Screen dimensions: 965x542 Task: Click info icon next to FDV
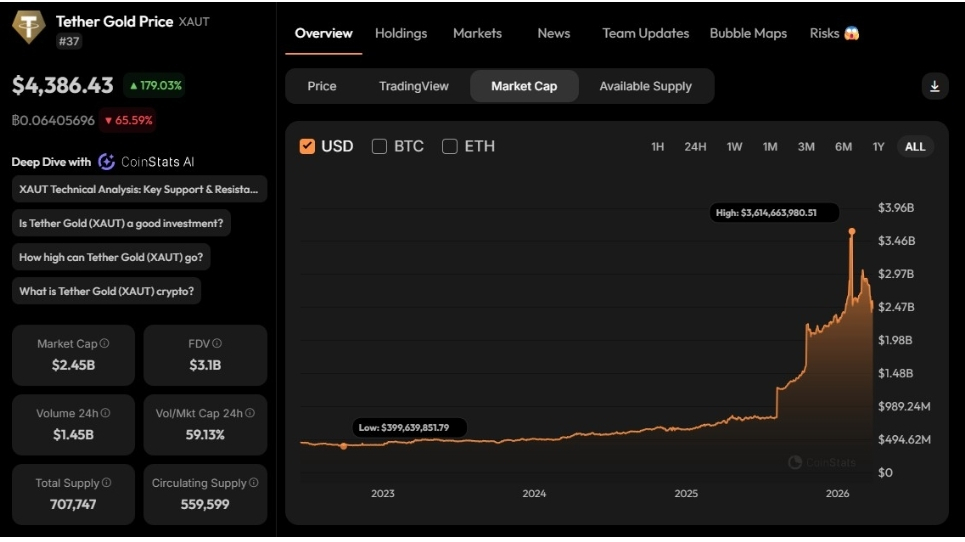(x=217, y=343)
